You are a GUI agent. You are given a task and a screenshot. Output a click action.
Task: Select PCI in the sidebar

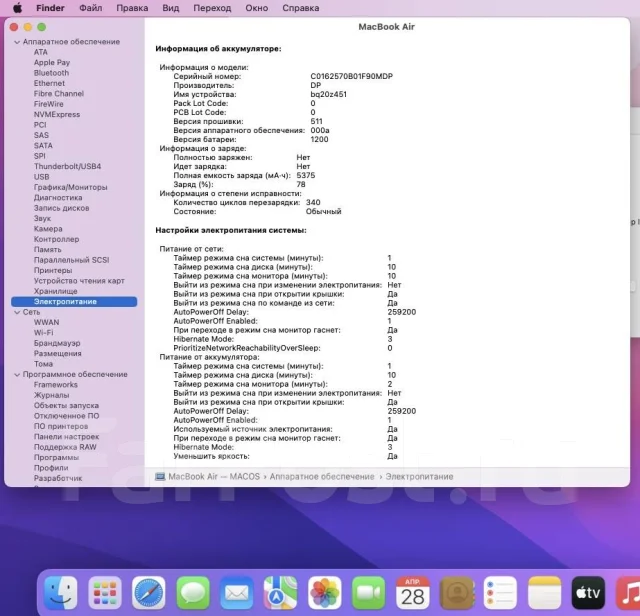(x=40, y=125)
